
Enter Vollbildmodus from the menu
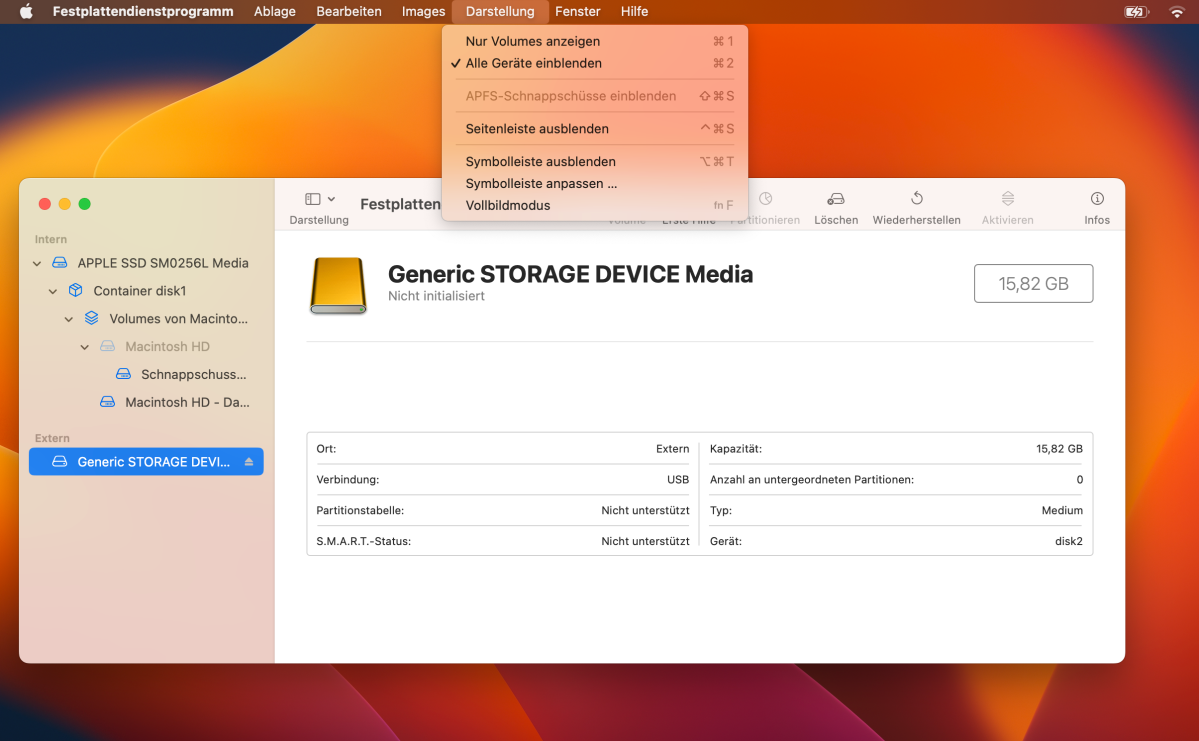[595, 205]
